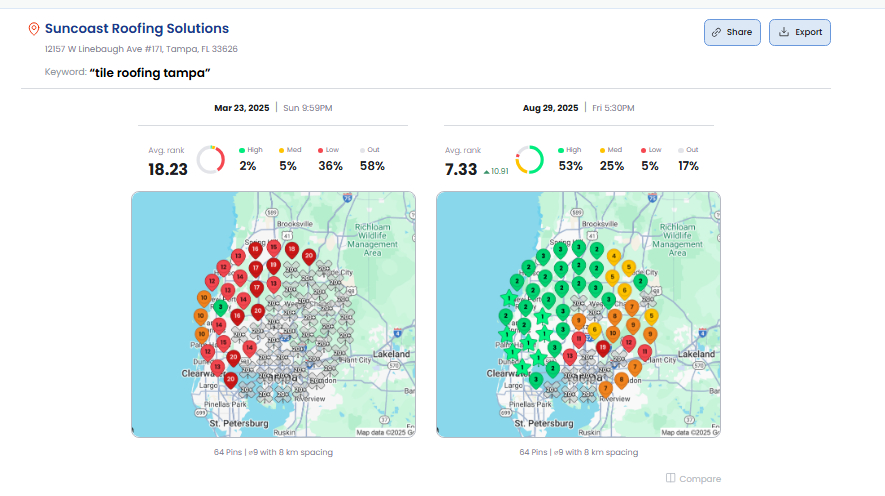Click the keyword "tile roofing tampa"
Screen dimensions: 885x496
tap(150, 73)
